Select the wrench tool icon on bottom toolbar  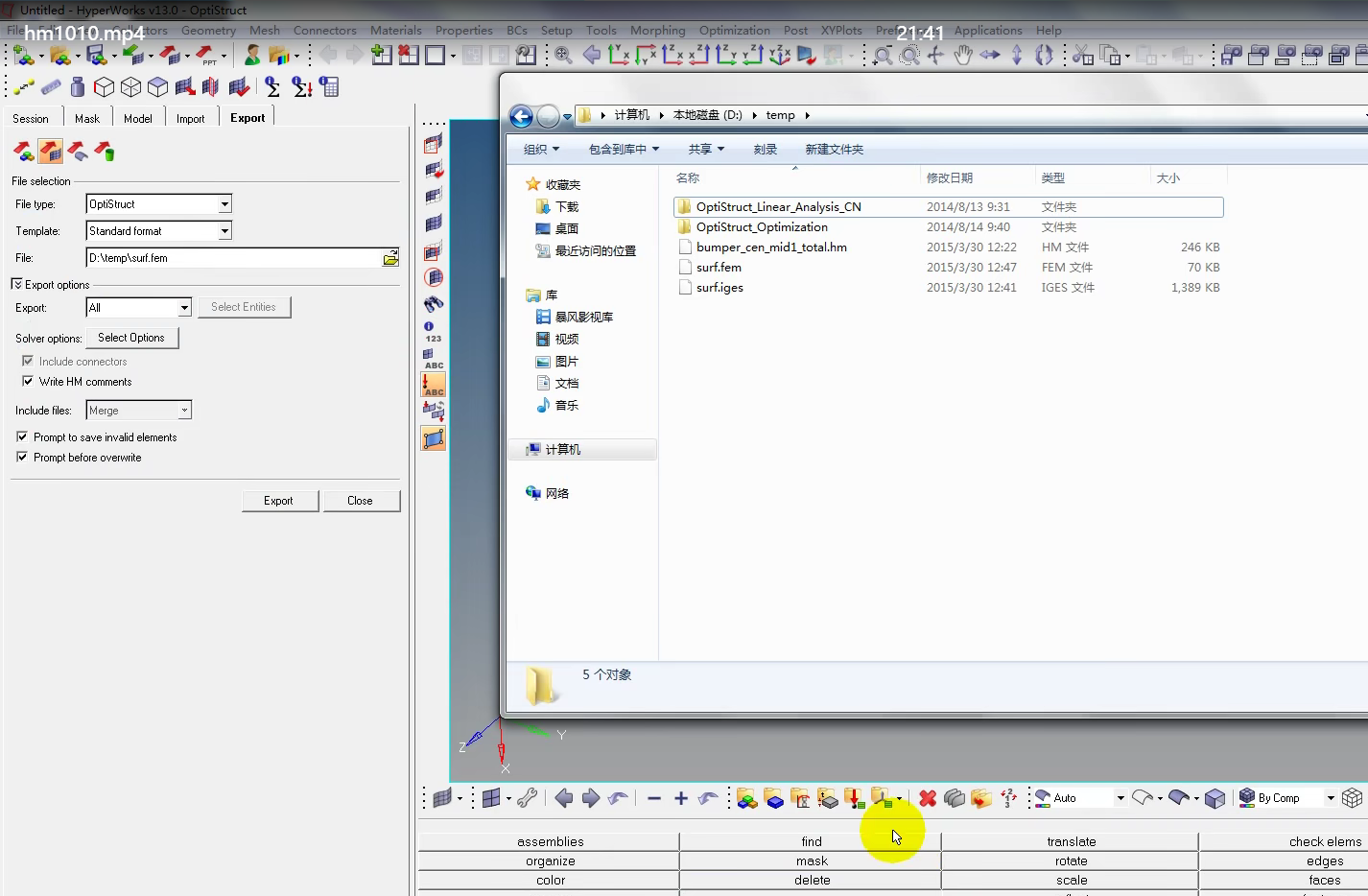529,798
